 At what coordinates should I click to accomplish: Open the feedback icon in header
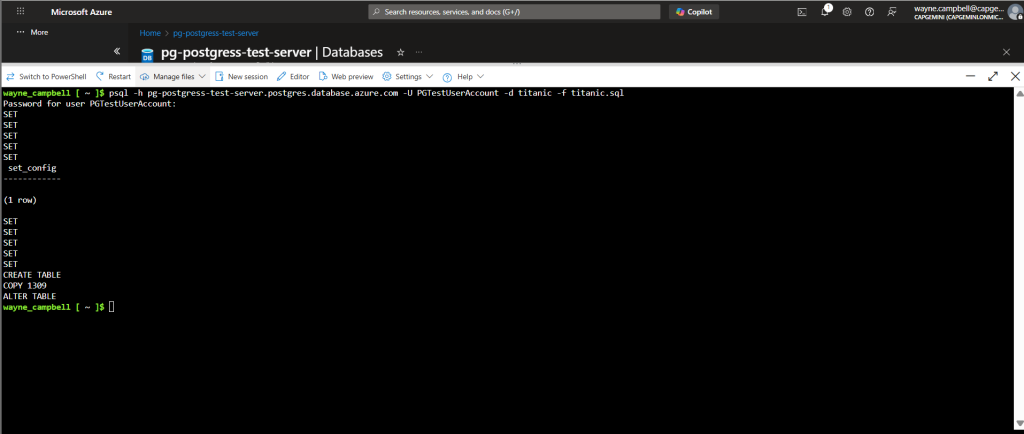point(891,12)
